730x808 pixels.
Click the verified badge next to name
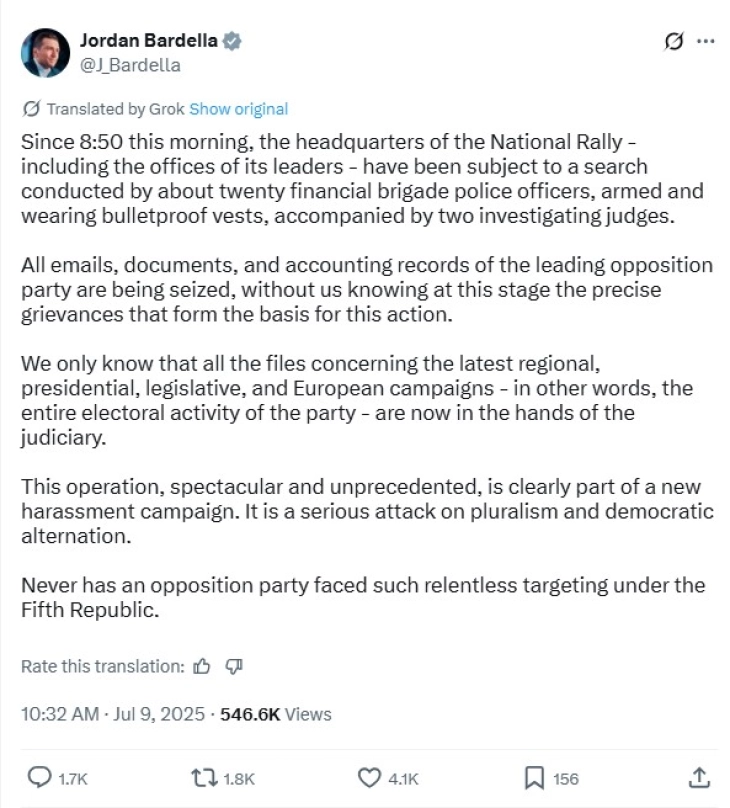pos(231,42)
